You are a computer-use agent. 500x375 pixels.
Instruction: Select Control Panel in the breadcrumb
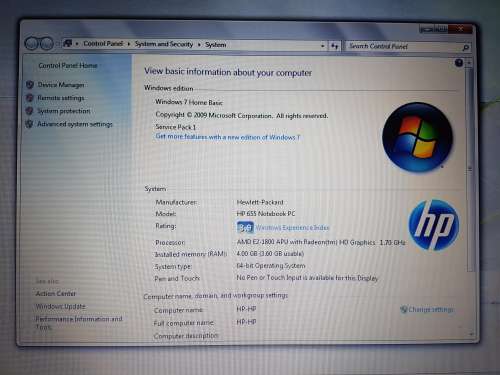(103, 44)
